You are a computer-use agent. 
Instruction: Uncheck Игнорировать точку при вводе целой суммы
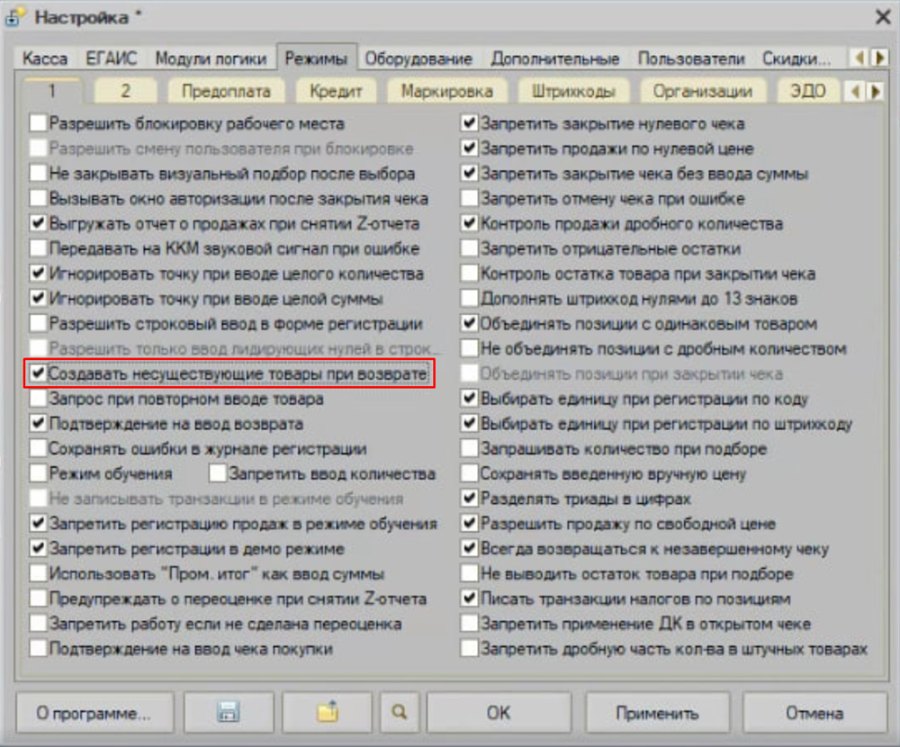(x=38, y=298)
